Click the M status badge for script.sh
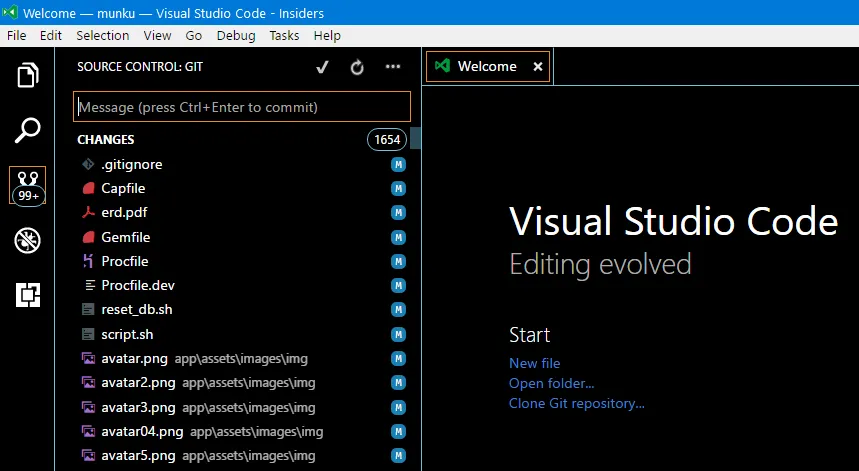The image size is (859, 471). (398, 334)
